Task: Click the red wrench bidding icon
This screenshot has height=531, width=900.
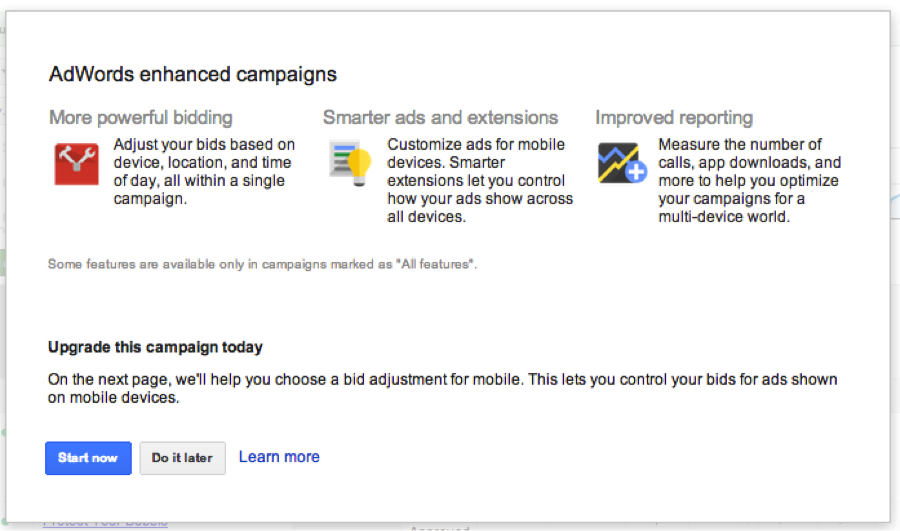Action: tap(76, 164)
